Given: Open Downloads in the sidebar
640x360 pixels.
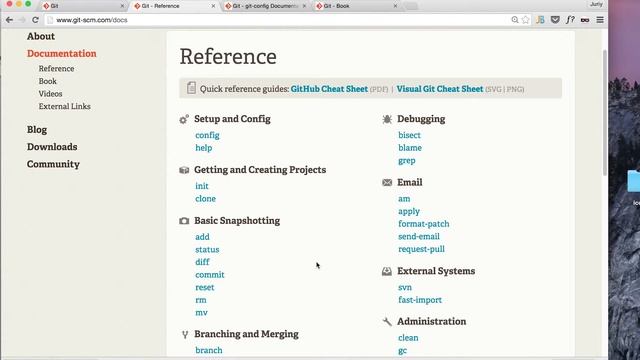Looking at the screenshot, I should point(52,147).
